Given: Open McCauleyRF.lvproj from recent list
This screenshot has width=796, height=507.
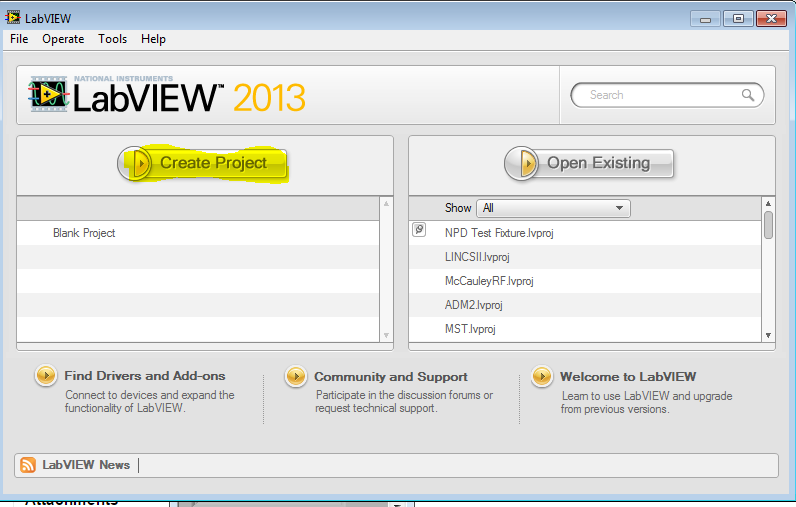Looking at the screenshot, I should 489,281.
